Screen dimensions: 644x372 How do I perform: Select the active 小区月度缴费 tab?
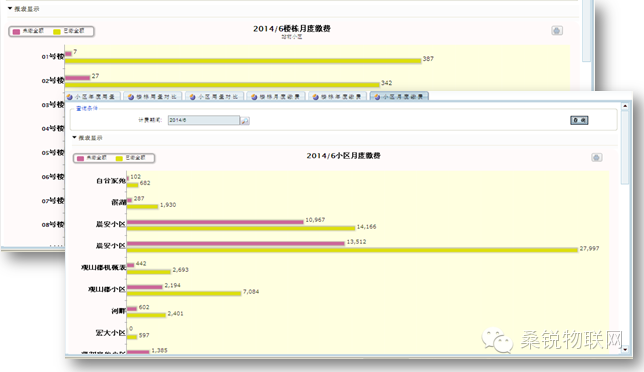pyautogui.click(x=399, y=96)
